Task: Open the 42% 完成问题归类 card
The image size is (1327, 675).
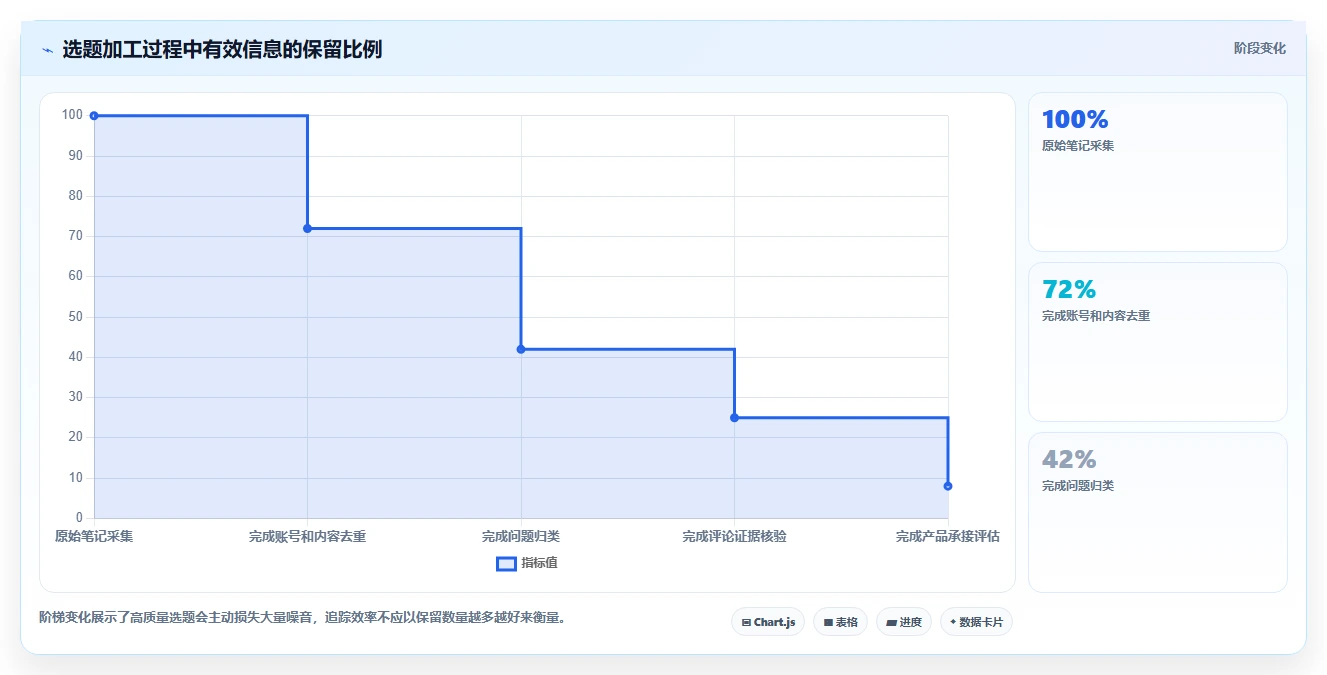Action: point(1157,512)
